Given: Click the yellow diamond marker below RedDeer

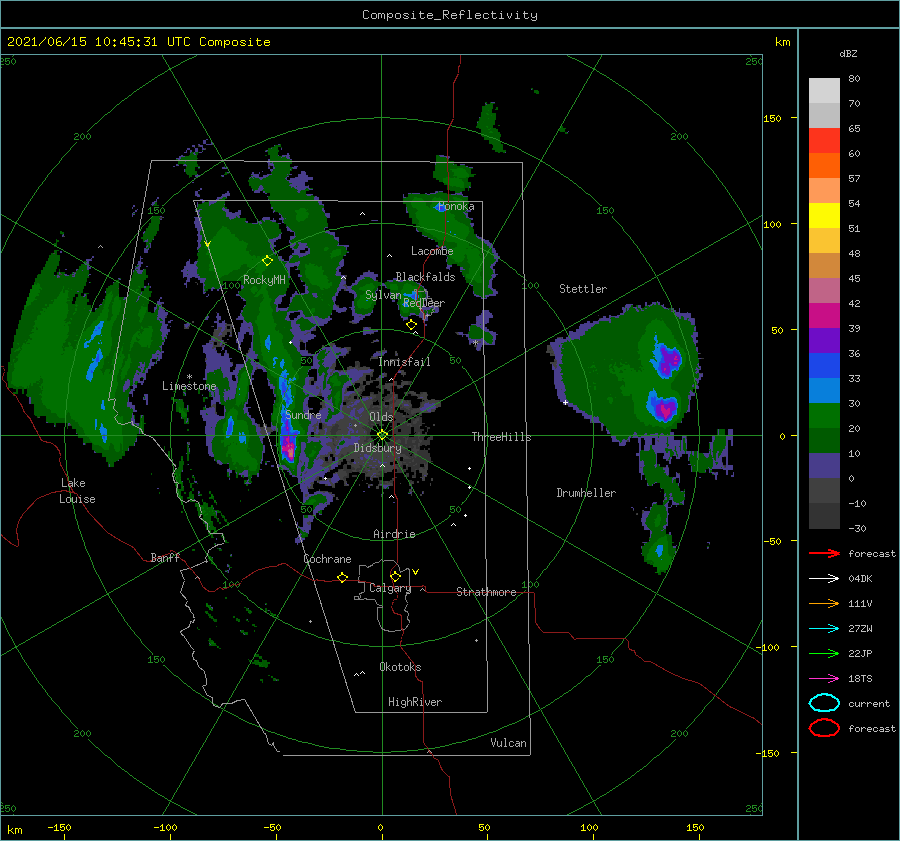Looking at the screenshot, I should click(x=411, y=325).
